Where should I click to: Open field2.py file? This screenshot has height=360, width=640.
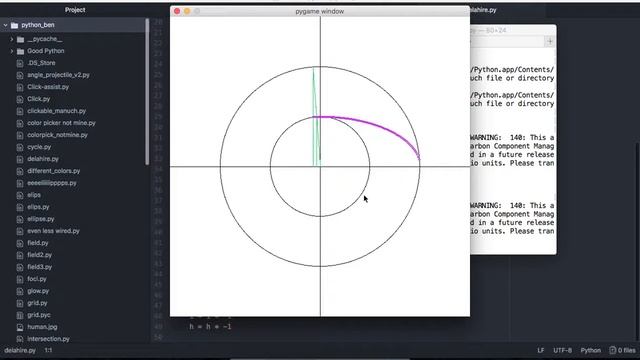click(39, 255)
